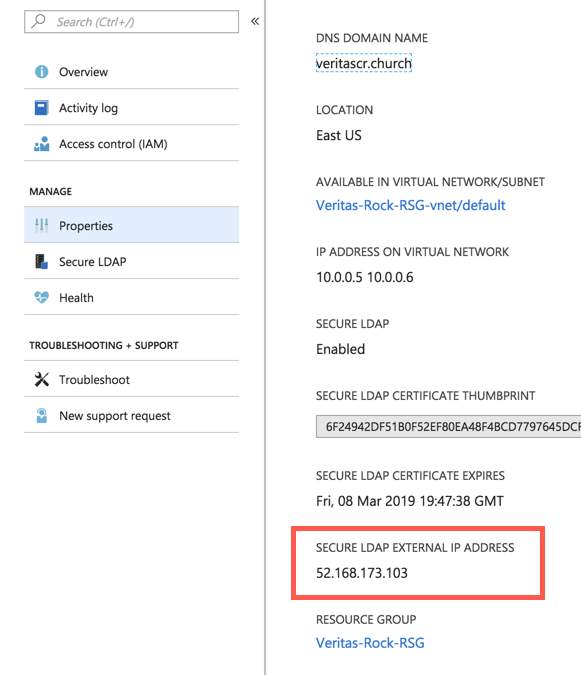Click AVAILABLE IN VIRTUAL NETWORK/SUBNET label
581x675 pixels.
coord(430,182)
